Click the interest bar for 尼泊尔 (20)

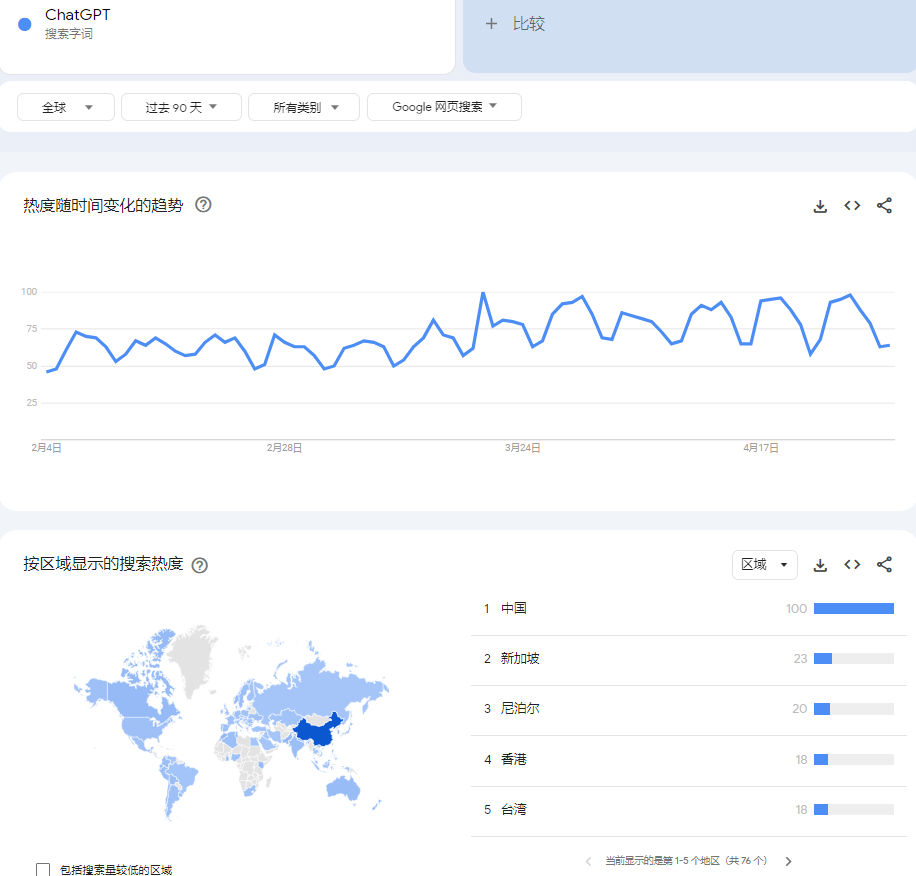coord(853,710)
